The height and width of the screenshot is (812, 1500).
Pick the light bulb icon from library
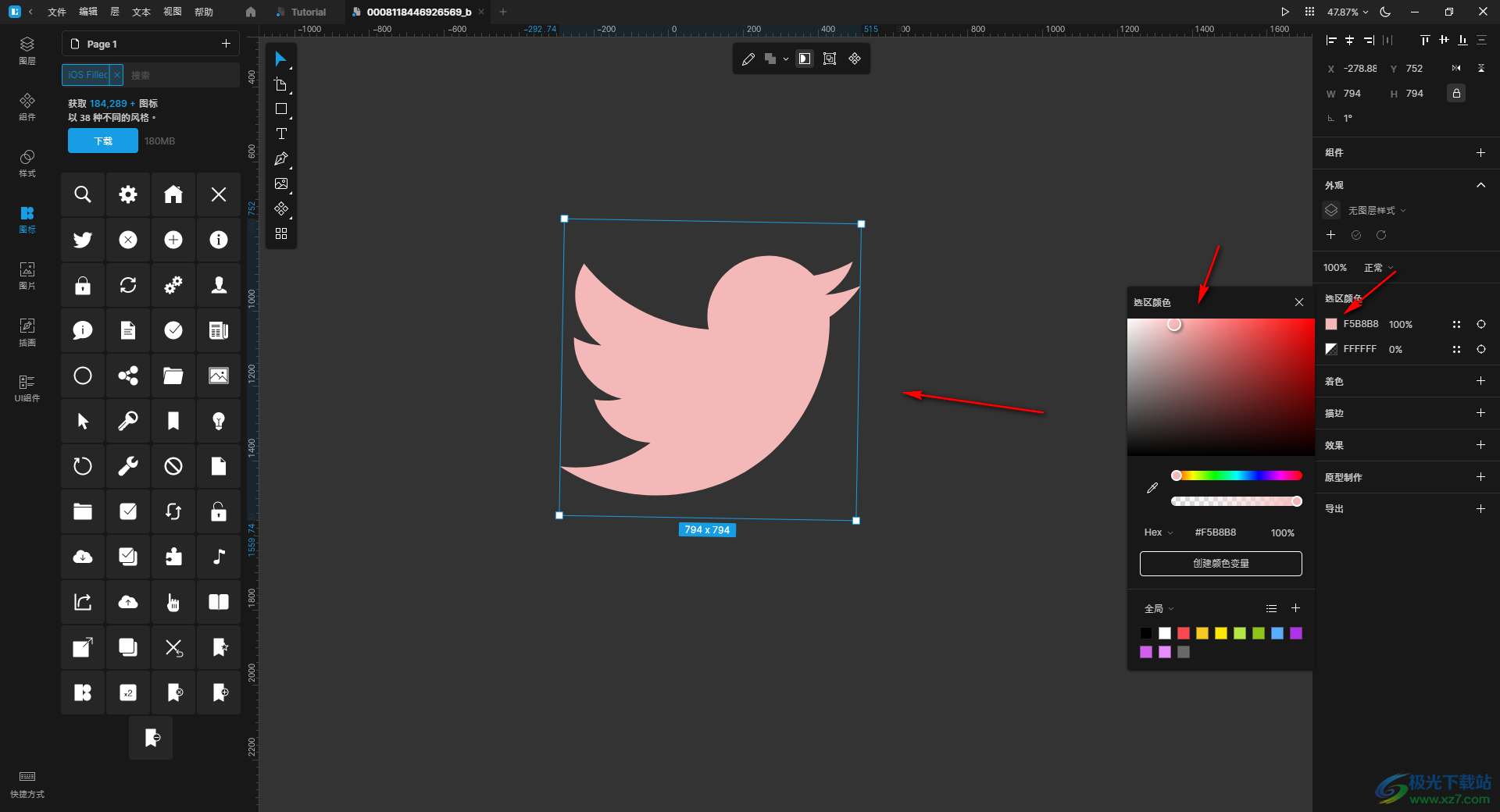tap(219, 421)
